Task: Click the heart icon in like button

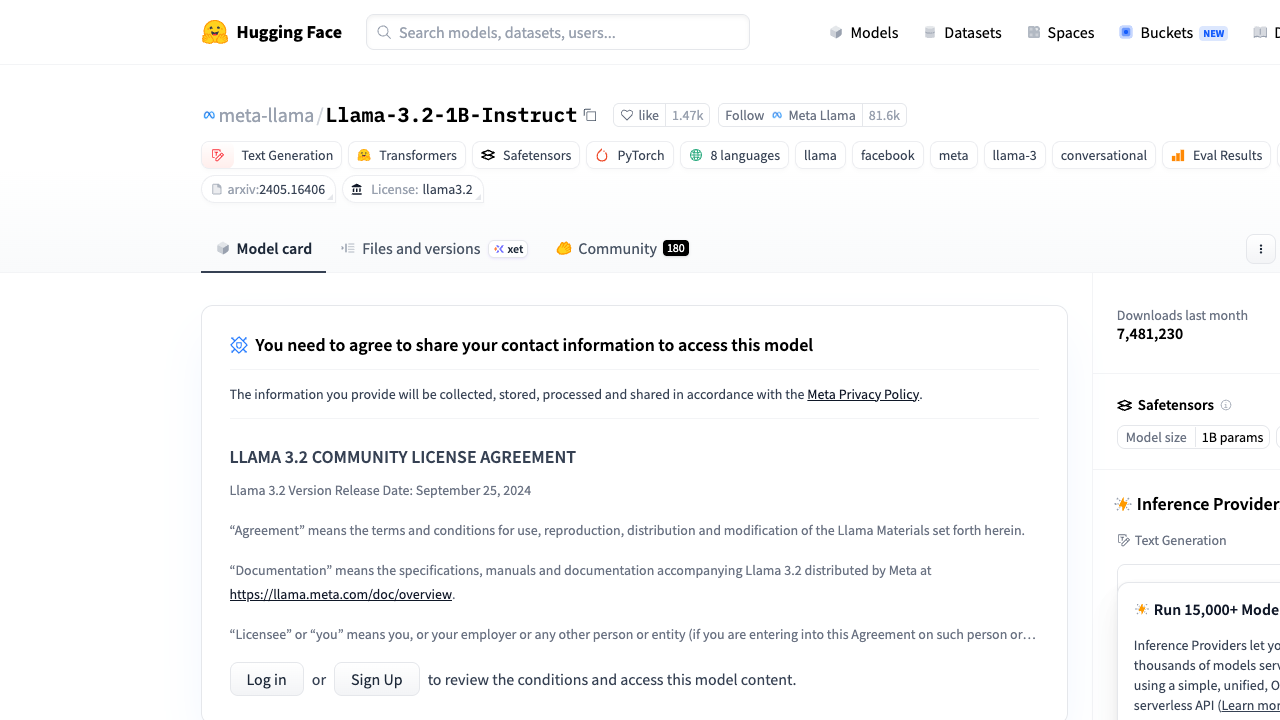Action: pos(627,115)
